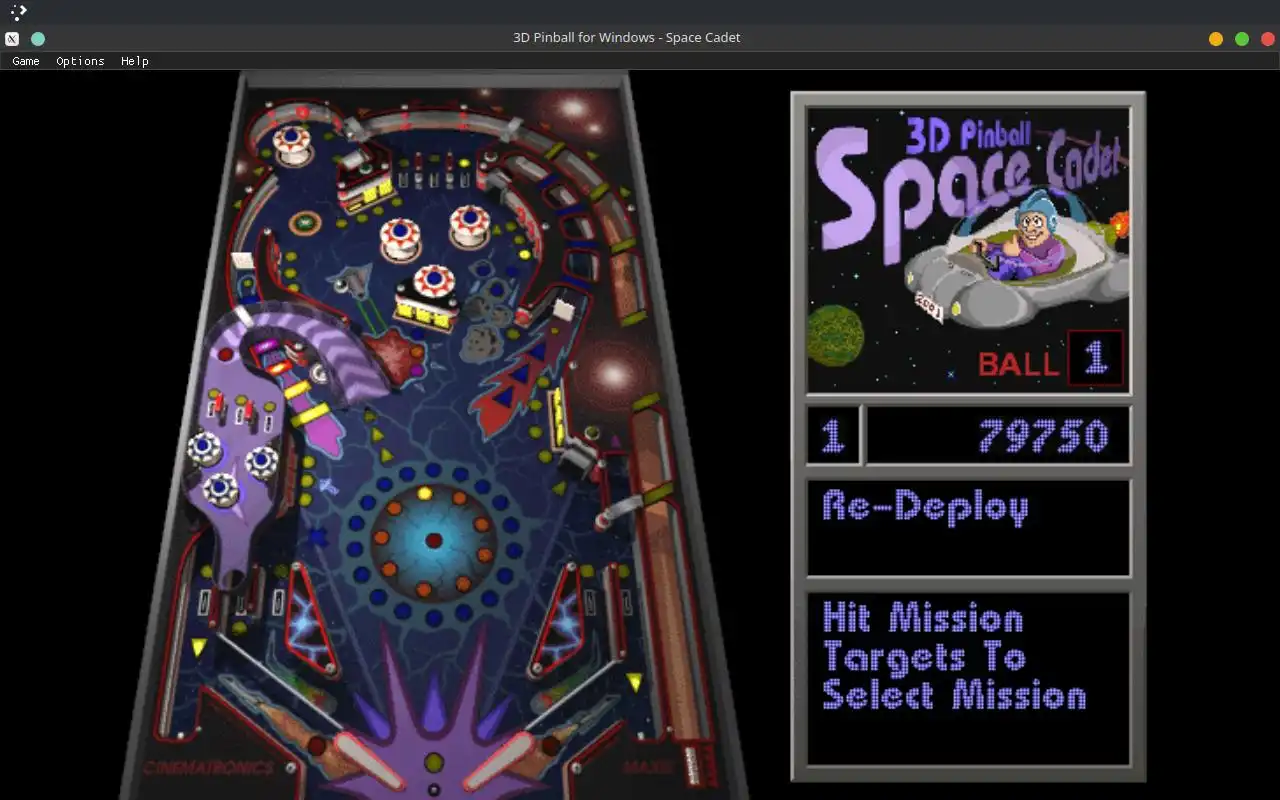
Task: Click the white flag target on left wall
Action: tap(242, 260)
